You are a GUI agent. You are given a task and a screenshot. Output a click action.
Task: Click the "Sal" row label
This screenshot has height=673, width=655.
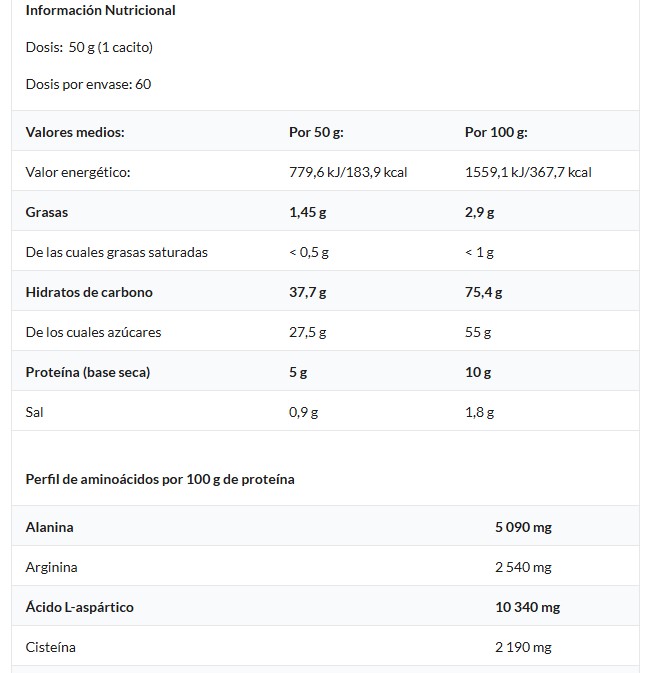coord(35,412)
